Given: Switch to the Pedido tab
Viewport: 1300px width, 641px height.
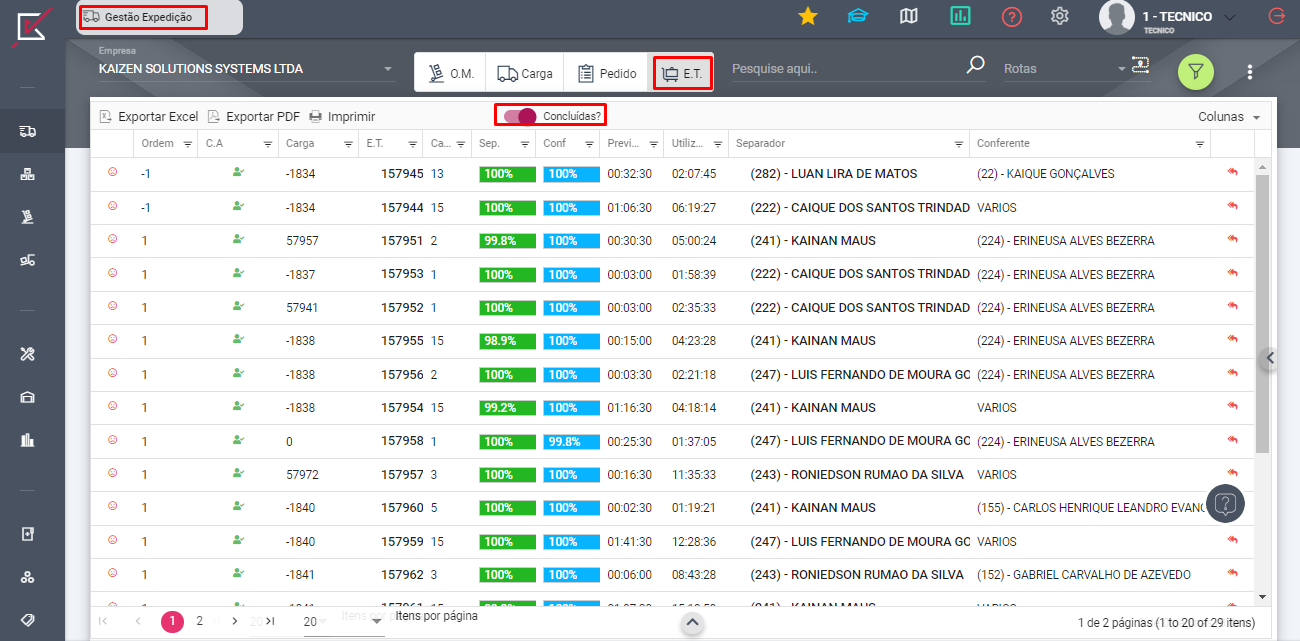Looking at the screenshot, I should click(606, 73).
